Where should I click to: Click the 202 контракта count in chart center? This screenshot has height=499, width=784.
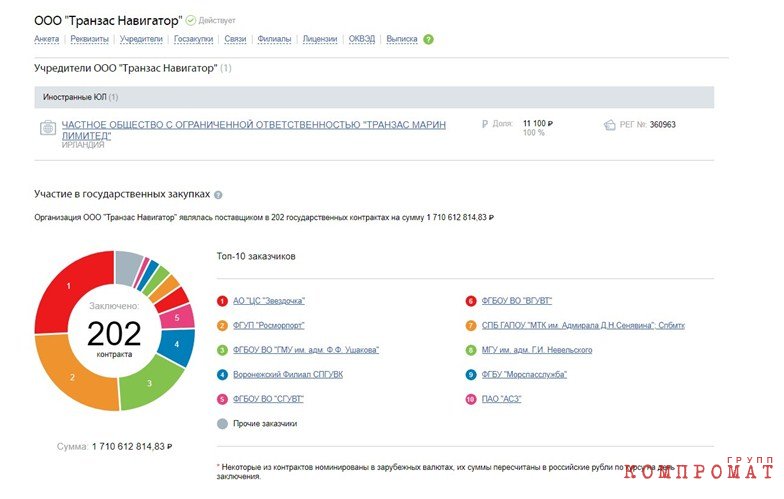[114, 338]
